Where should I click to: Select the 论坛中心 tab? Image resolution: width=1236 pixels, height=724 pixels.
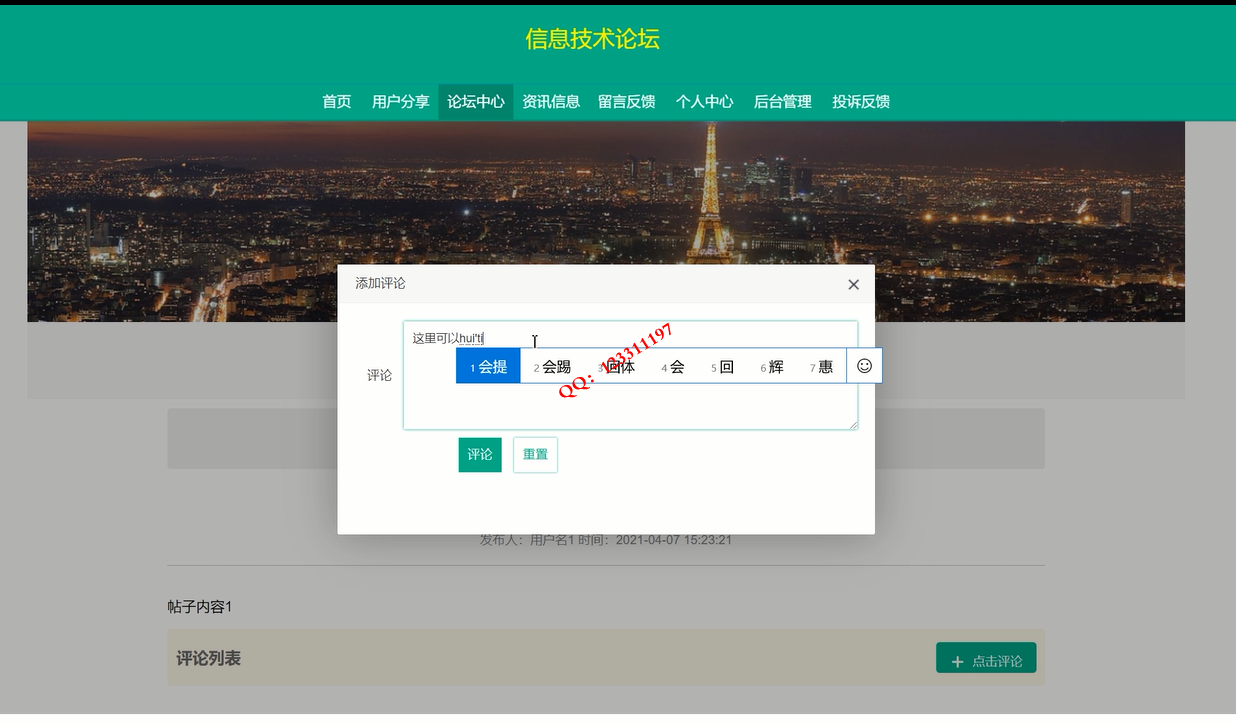click(476, 102)
